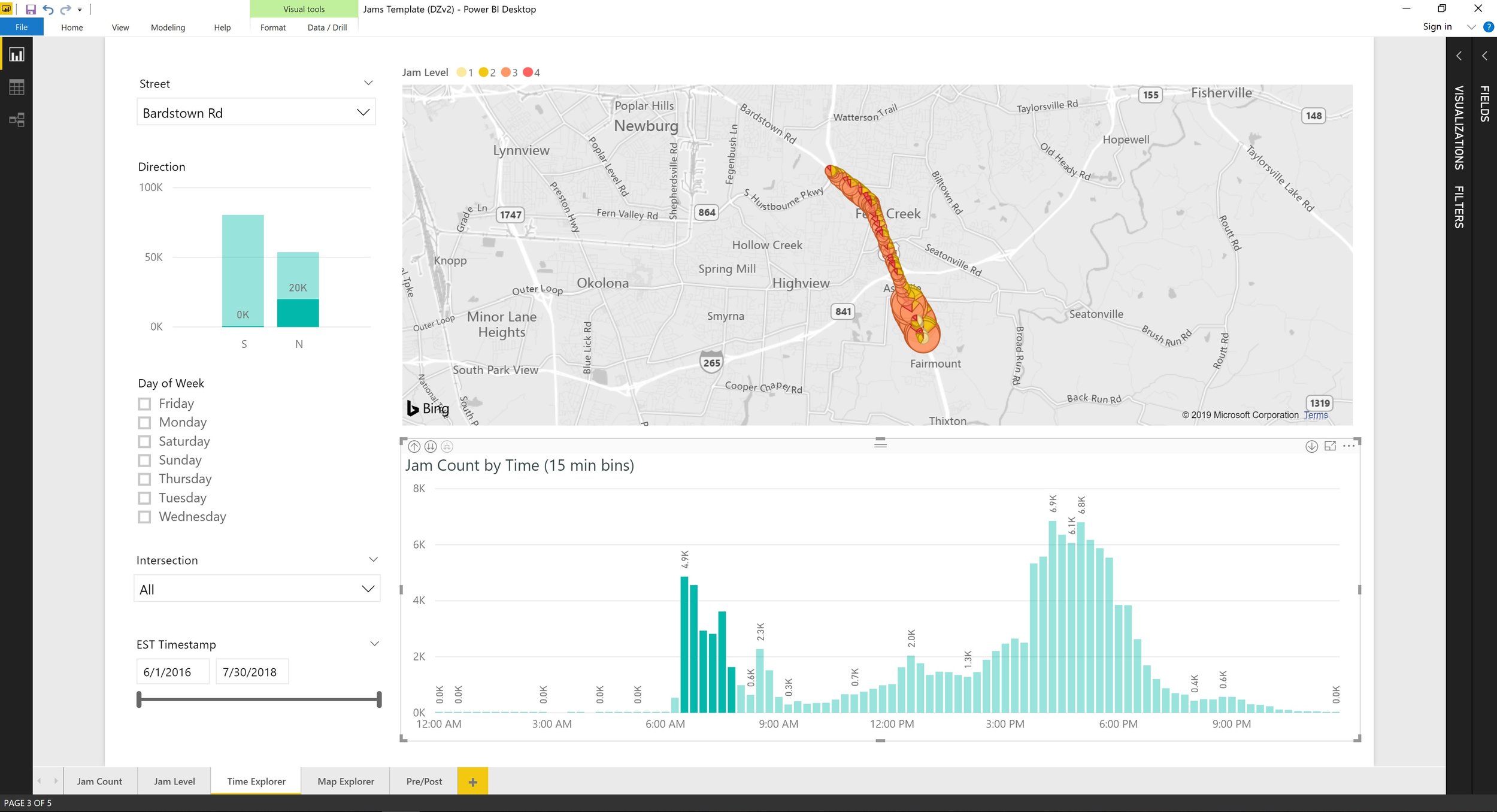The width and height of the screenshot is (1497, 812).
Task: Open the Bardstown Rd street dropdown
Action: click(256, 113)
